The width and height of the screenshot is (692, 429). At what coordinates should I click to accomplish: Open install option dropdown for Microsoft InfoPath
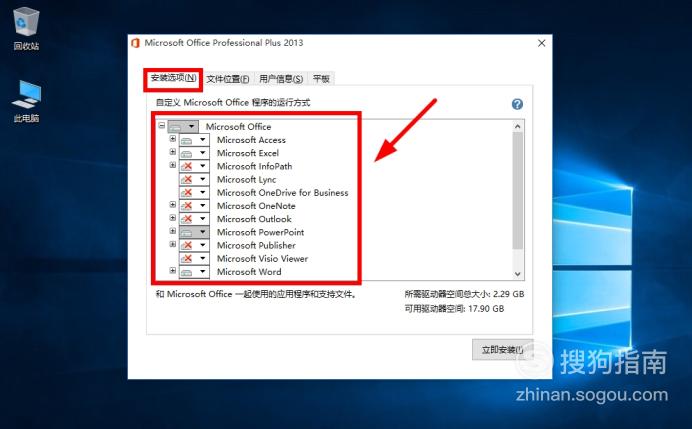pyautogui.click(x=203, y=166)
